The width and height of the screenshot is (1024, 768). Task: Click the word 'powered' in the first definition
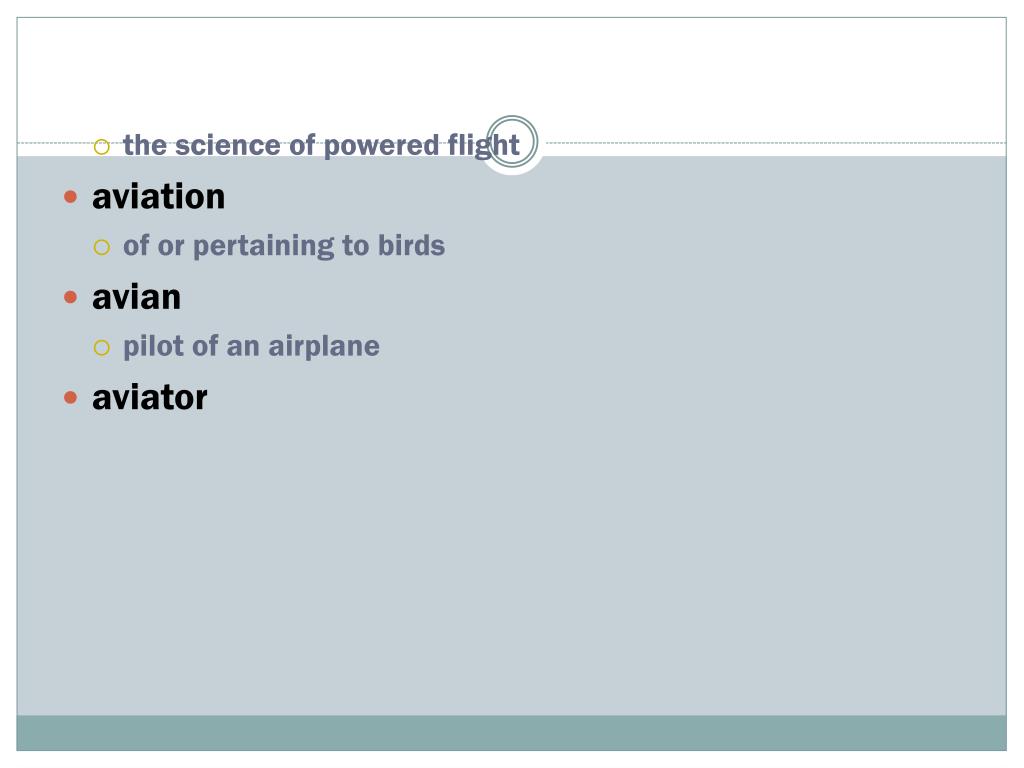[x=381, y=146]
